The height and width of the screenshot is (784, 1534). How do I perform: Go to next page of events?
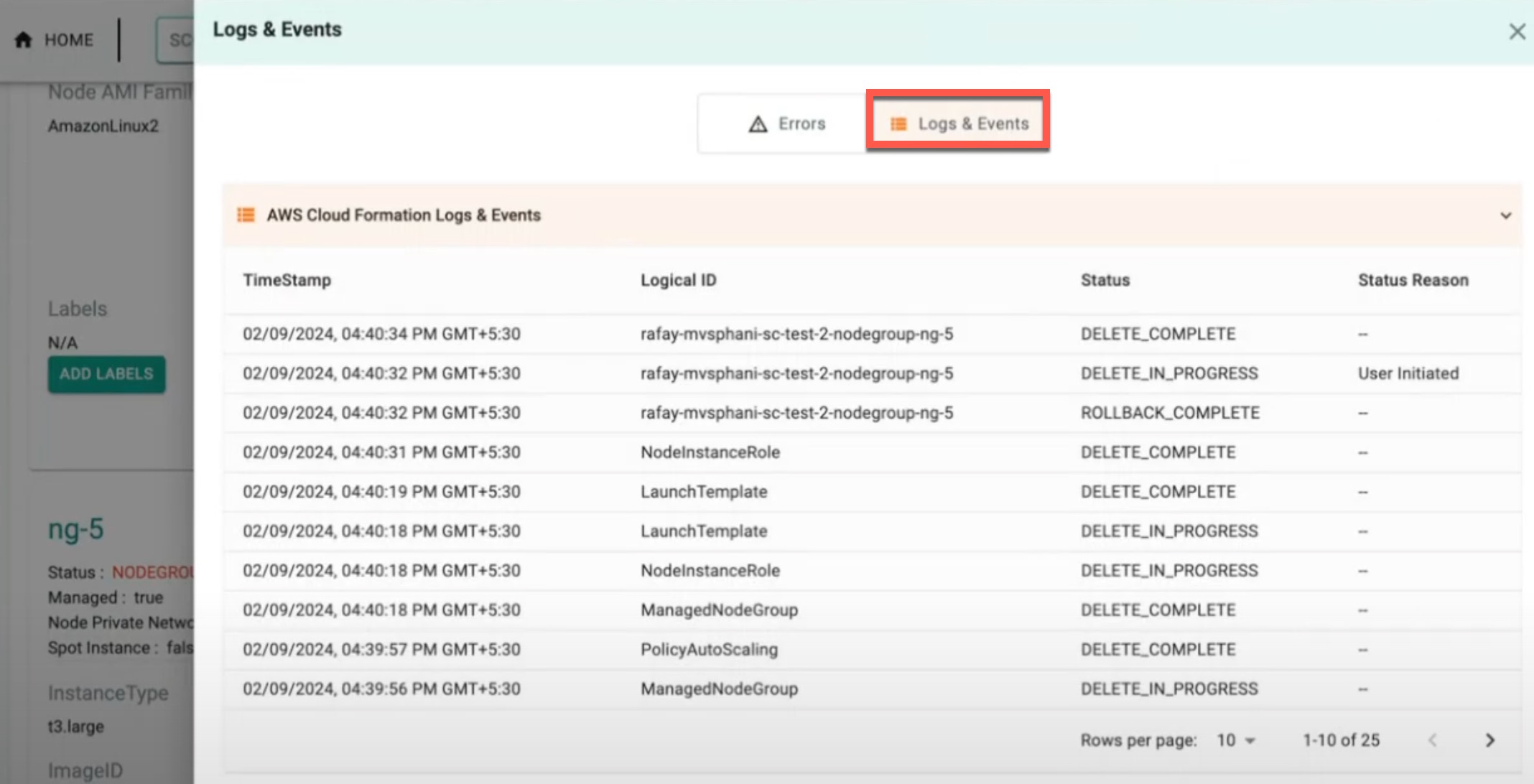(1490, 740)
